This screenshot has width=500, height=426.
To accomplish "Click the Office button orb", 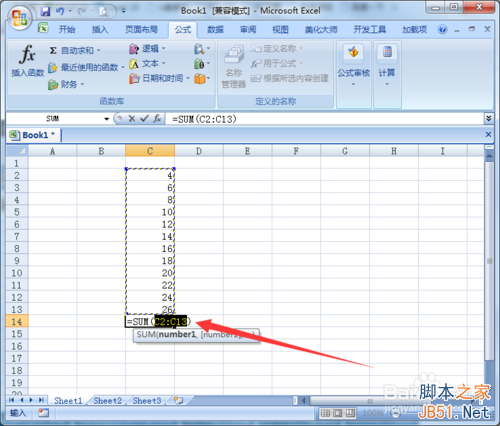I will click(x=19, y=17).
